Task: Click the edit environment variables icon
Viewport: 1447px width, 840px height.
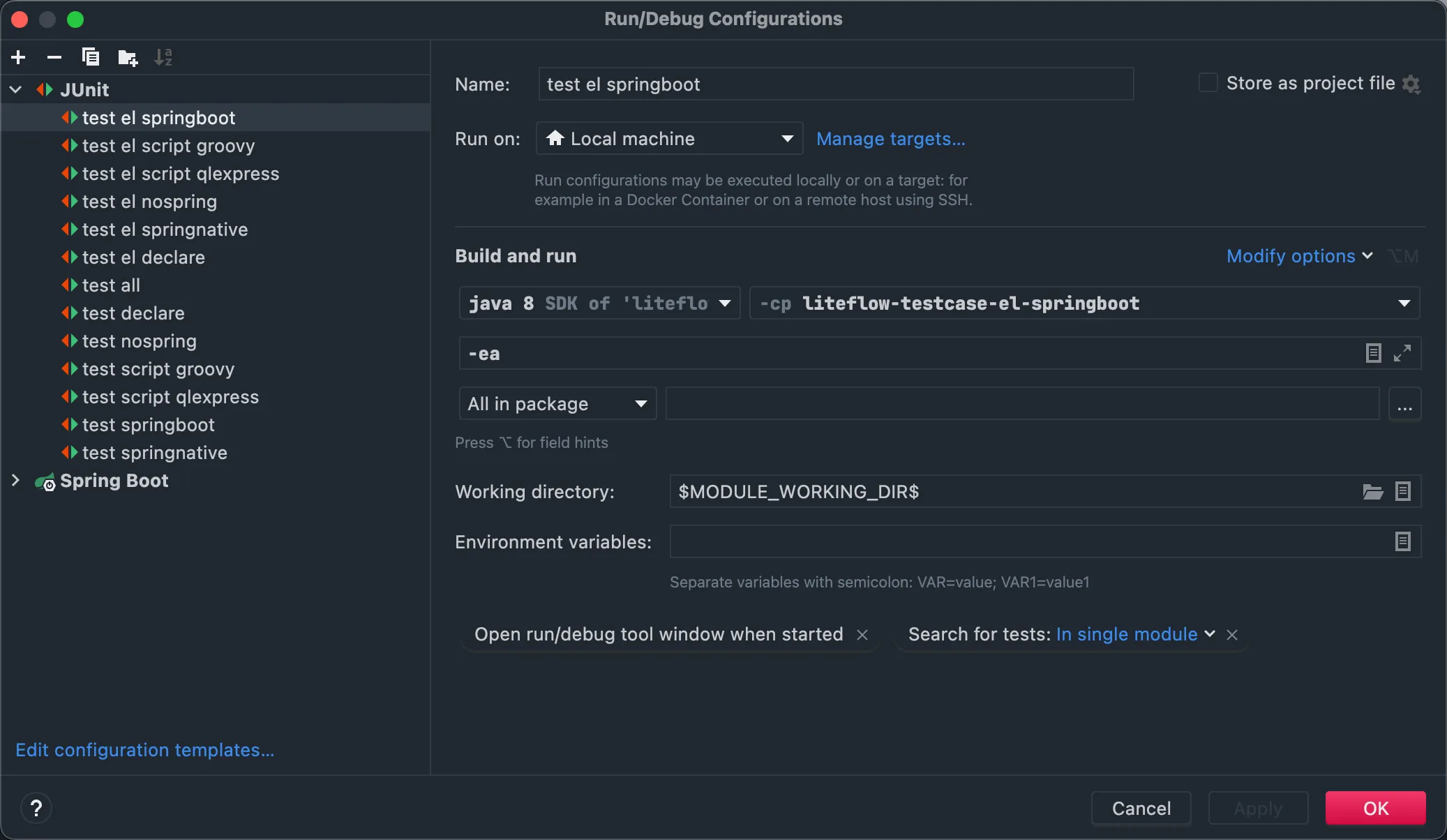Action: [1403, 541]
